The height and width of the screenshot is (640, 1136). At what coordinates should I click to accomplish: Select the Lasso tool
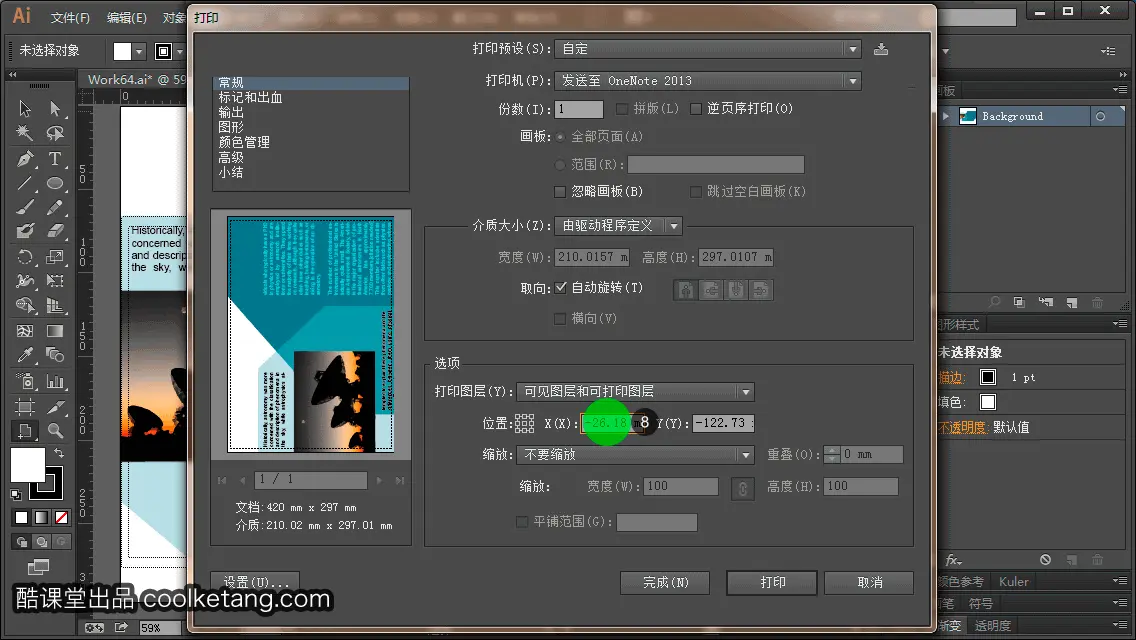tap(55, 133)
